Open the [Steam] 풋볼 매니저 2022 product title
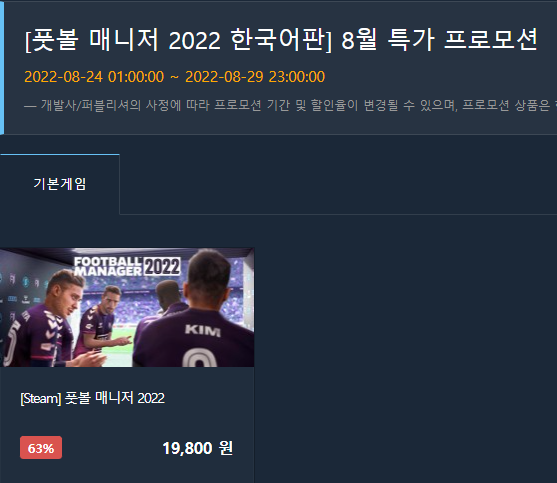557x483 pixels. 92,398
